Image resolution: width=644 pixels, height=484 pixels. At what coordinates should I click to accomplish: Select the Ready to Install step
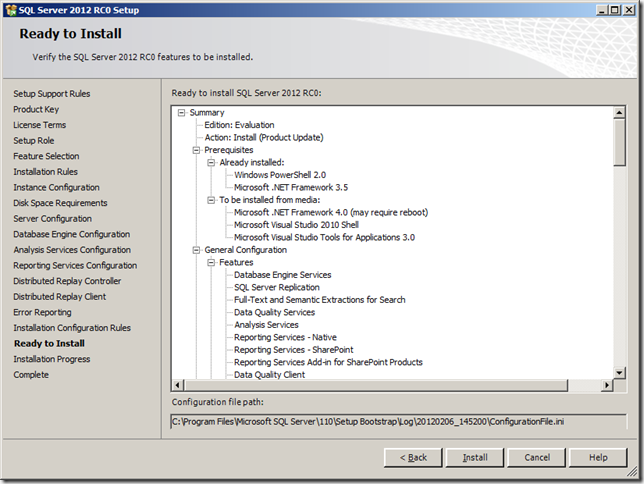point(50,343)
